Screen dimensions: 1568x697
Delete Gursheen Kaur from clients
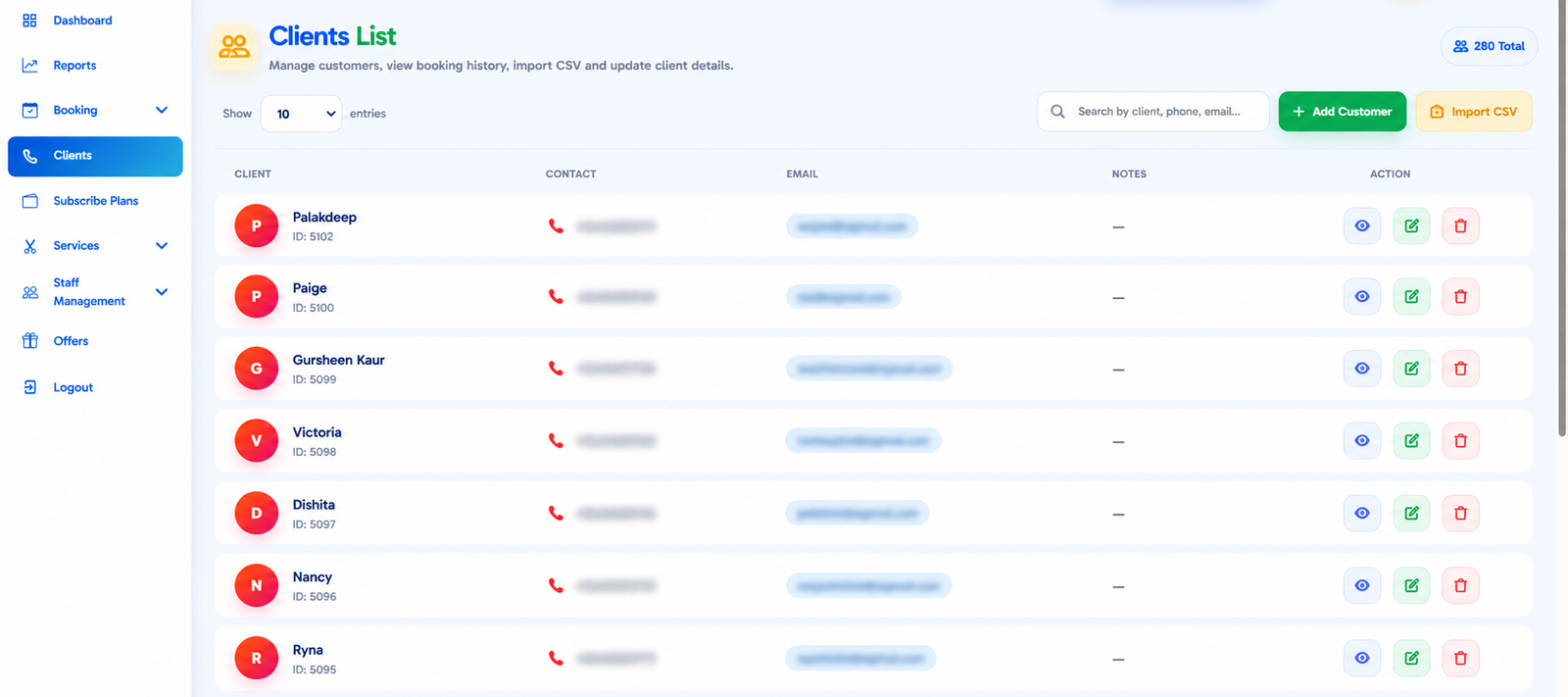click(1460, 369)
